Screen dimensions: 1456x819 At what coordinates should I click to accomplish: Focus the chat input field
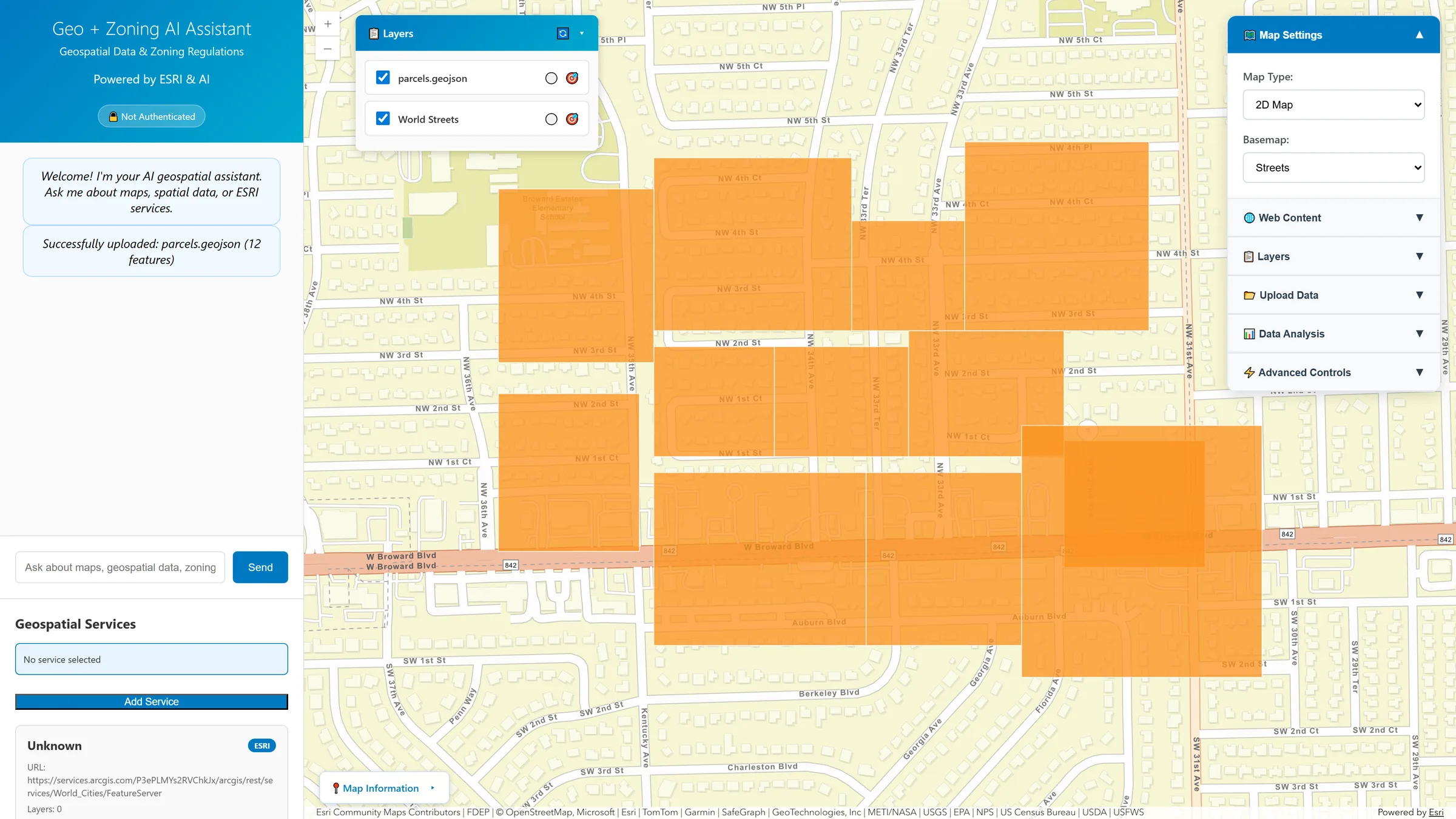pyautogui.click(x=120, y=567)
